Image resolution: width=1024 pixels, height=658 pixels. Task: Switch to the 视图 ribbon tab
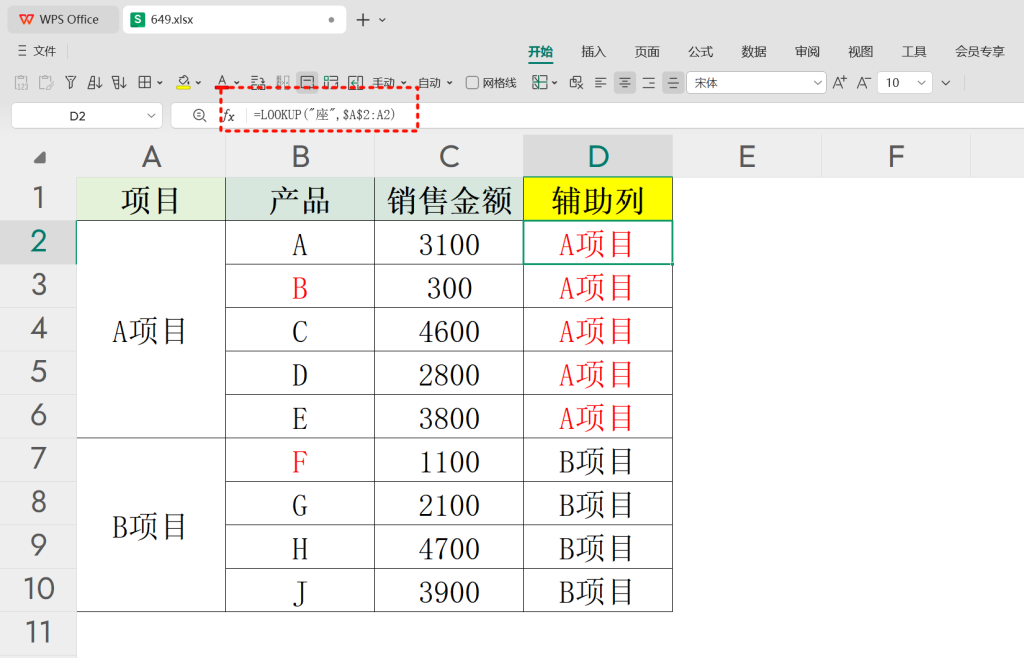[861, 52]
